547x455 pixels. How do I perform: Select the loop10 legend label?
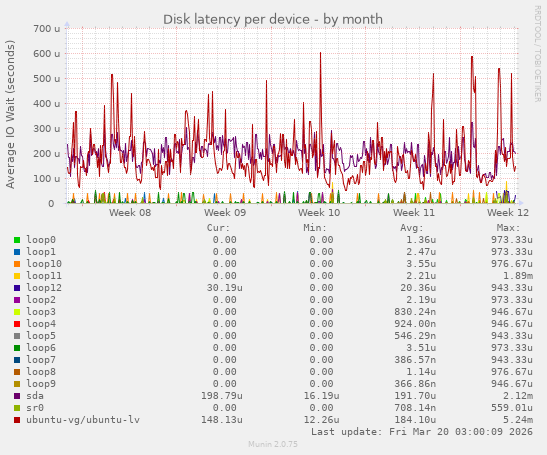click(x=44, y=264)
